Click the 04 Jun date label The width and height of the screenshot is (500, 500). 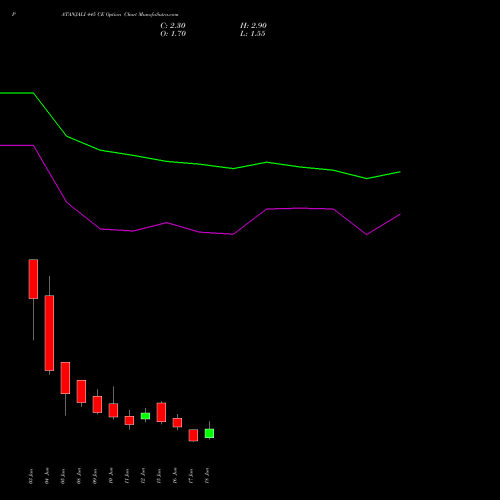pyautogui.click(x=47, y=476)
